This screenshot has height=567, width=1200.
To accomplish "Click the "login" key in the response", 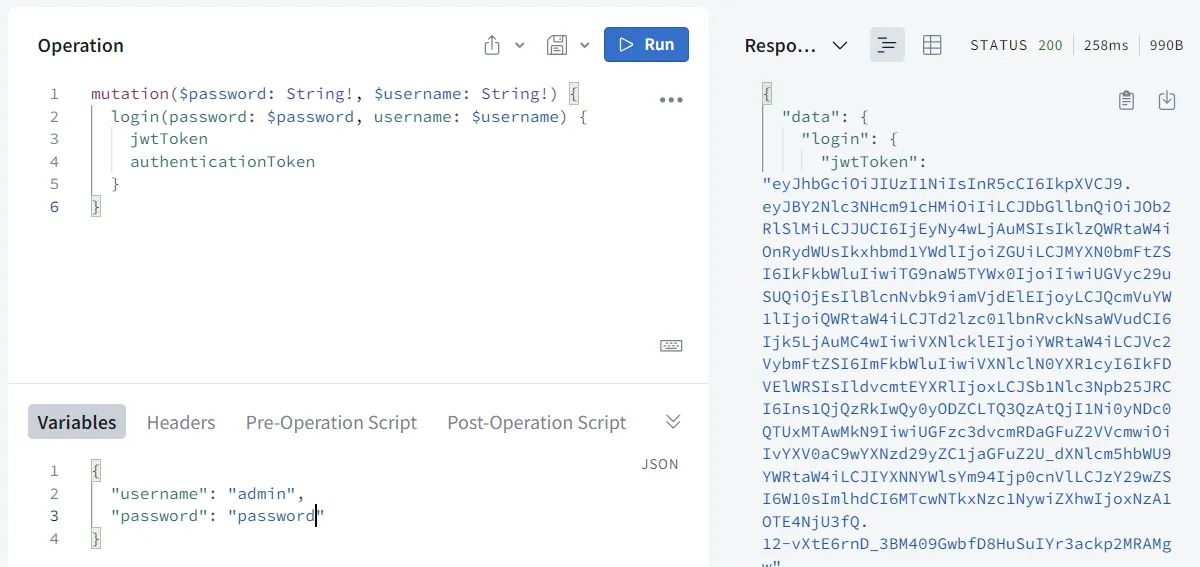I will coord(835,139).
